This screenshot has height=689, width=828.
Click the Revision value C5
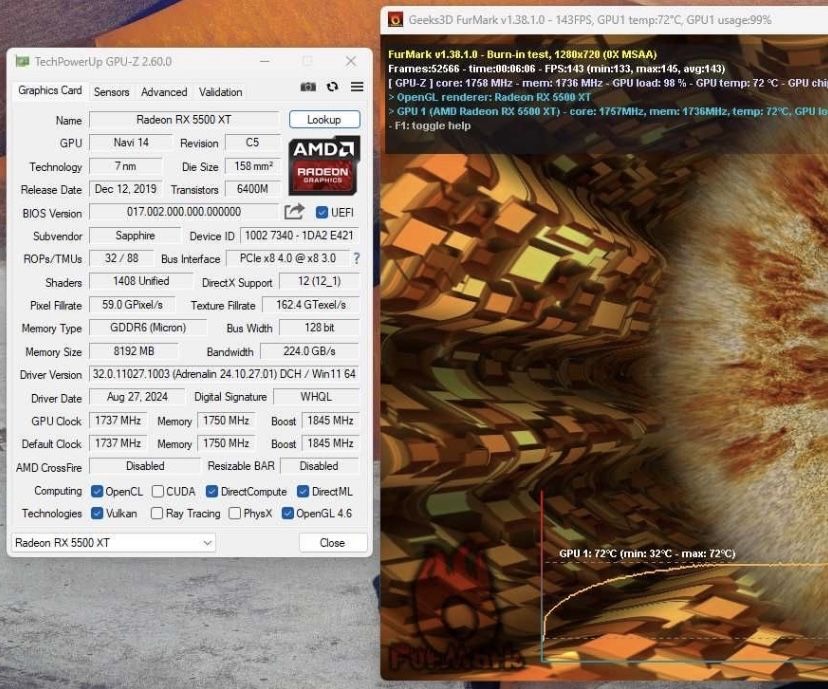coord(252,143)
